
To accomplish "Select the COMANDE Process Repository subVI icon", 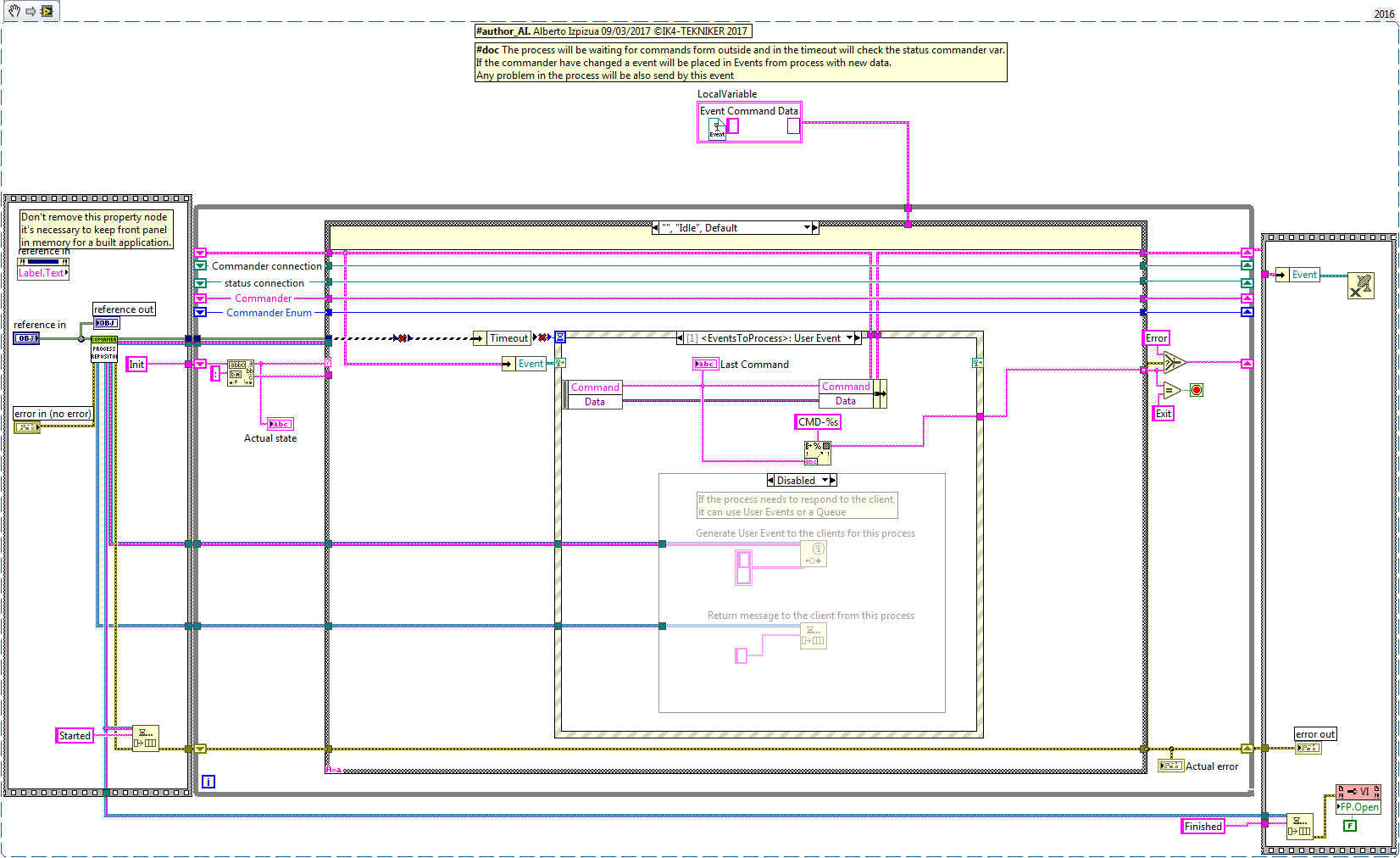I will tap(104, 348).
